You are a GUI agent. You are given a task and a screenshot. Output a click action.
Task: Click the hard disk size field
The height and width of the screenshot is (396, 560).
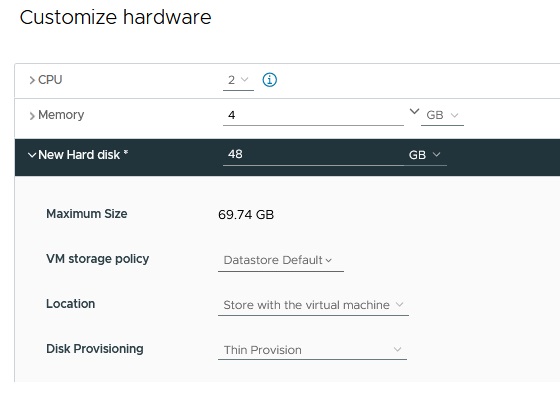coord(313,155)
